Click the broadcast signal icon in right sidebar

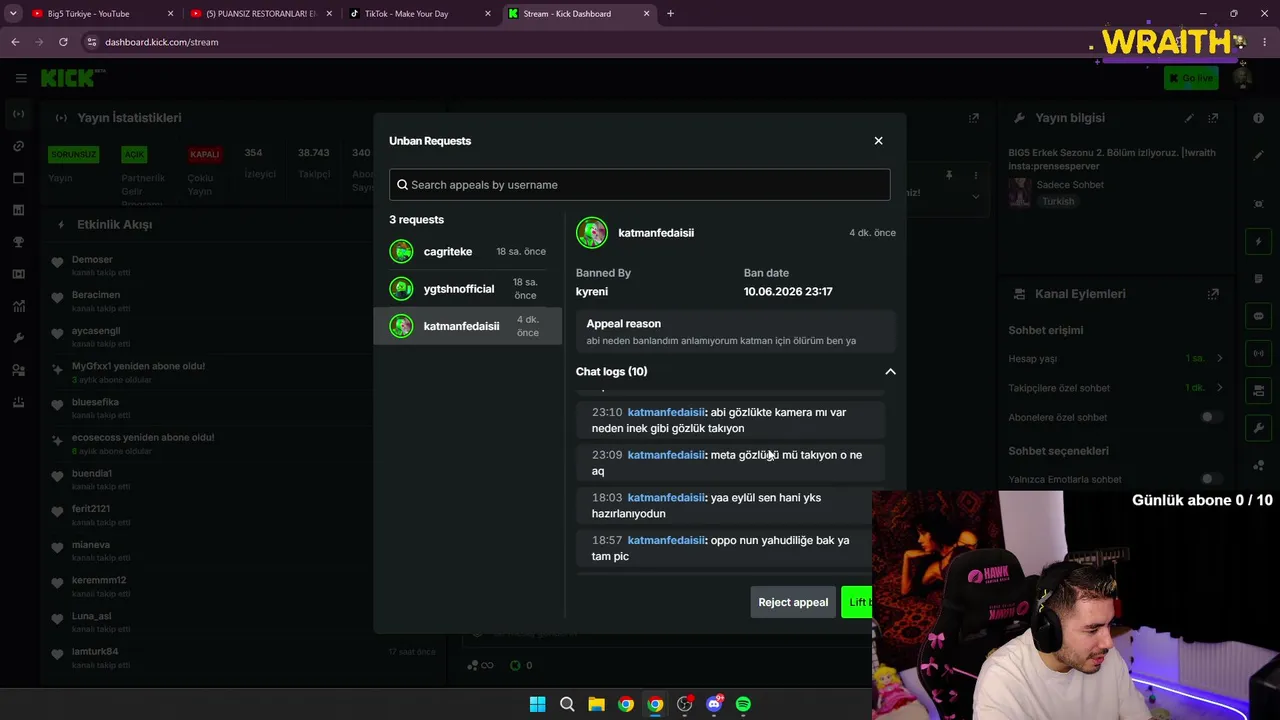pos(1258,353)
